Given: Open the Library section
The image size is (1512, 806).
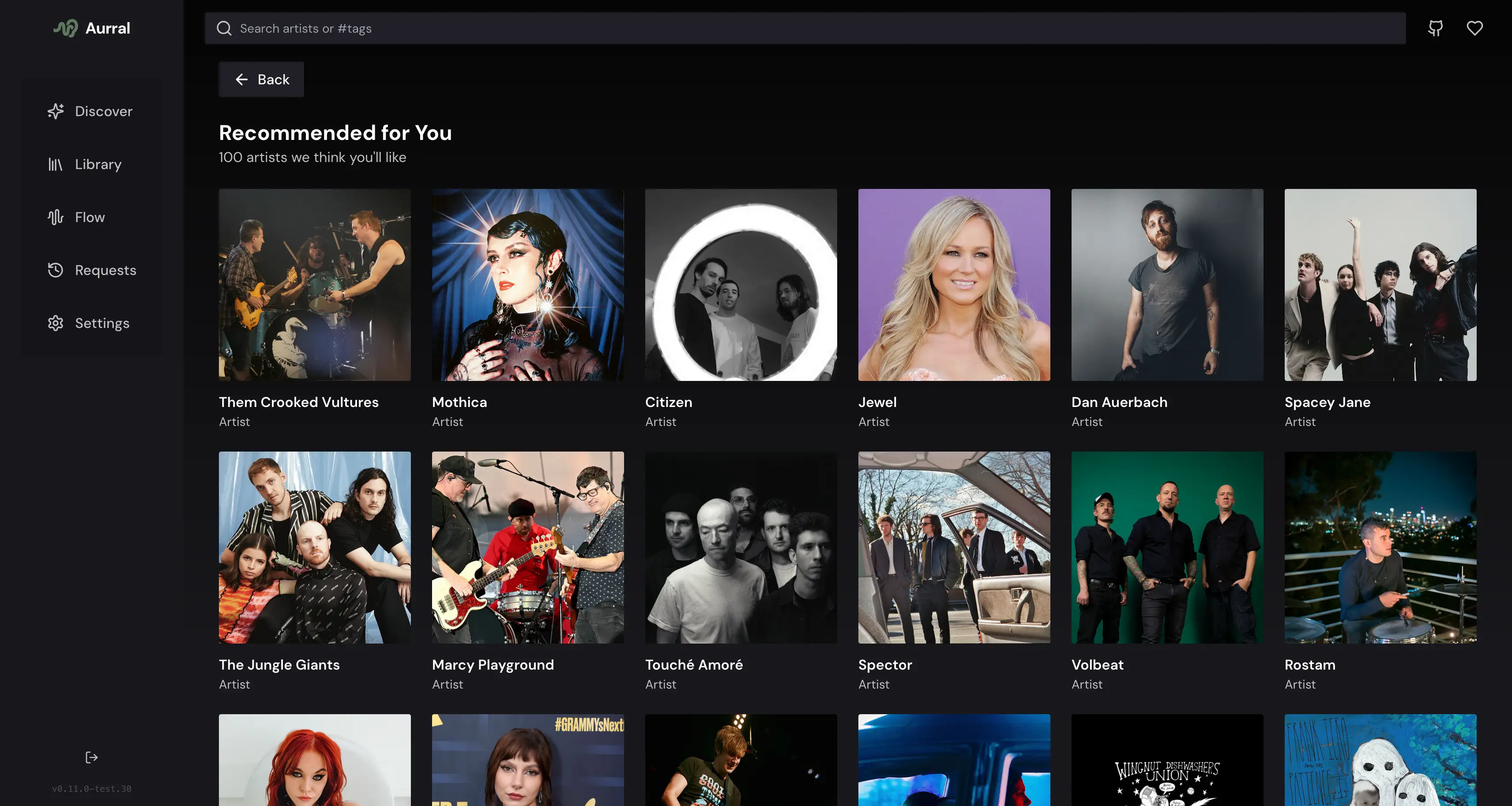Looking at the screenshot, I should pyautogui.click(x=98, y=164).
